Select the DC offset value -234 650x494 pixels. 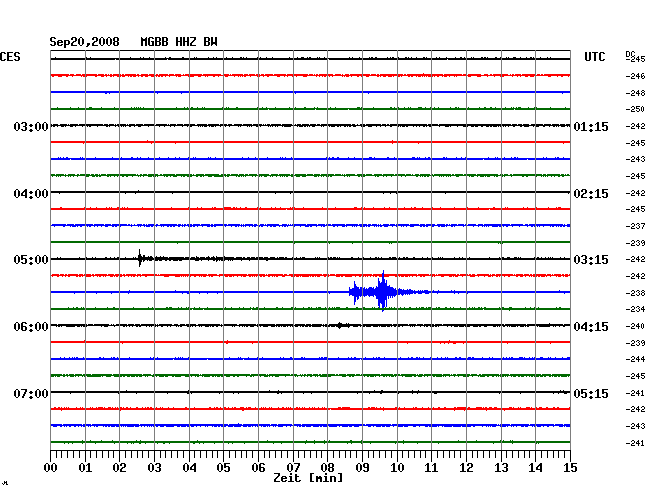[x=635, y=309]
